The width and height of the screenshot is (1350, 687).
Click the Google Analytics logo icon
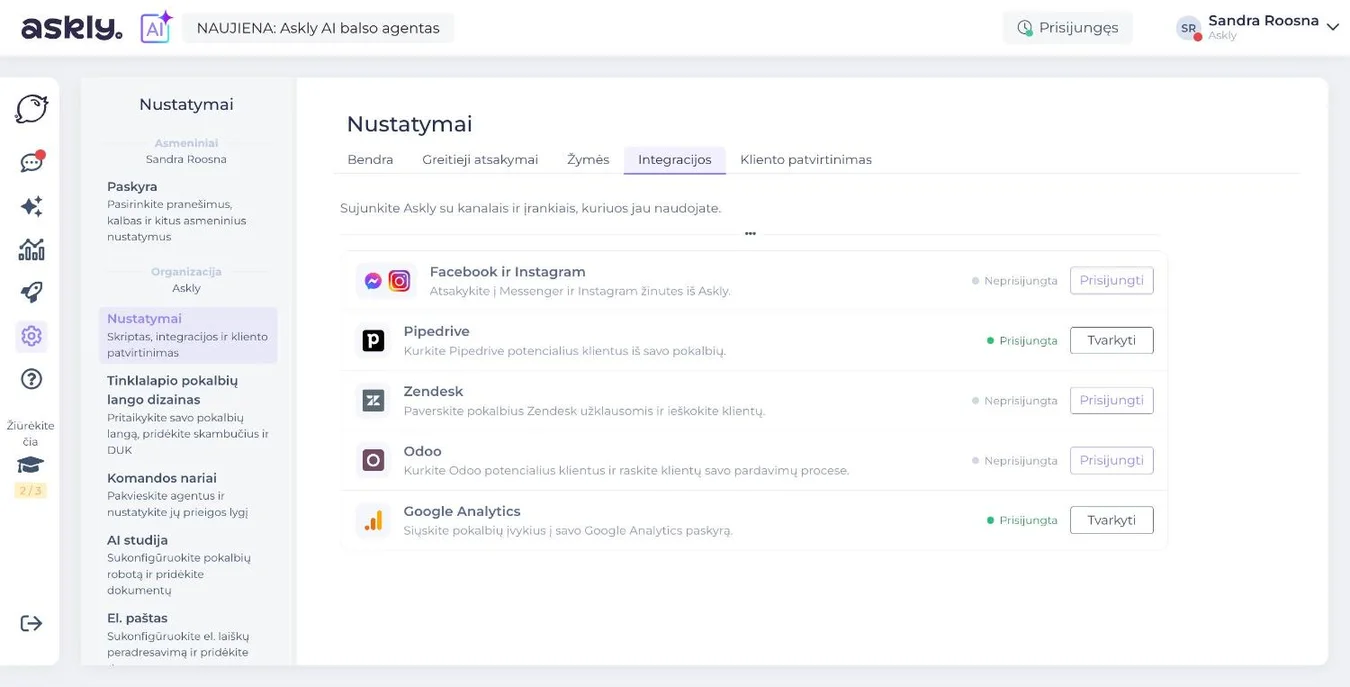pos(373,520)
